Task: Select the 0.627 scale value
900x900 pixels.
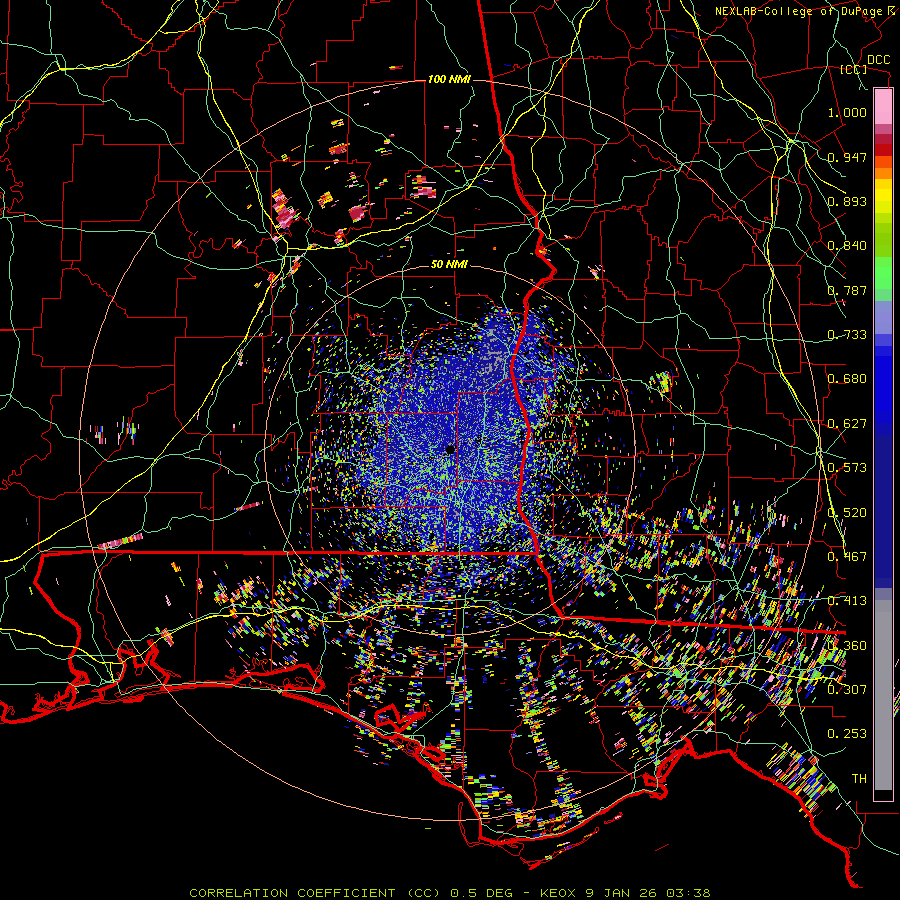Action: click(847, 424)
